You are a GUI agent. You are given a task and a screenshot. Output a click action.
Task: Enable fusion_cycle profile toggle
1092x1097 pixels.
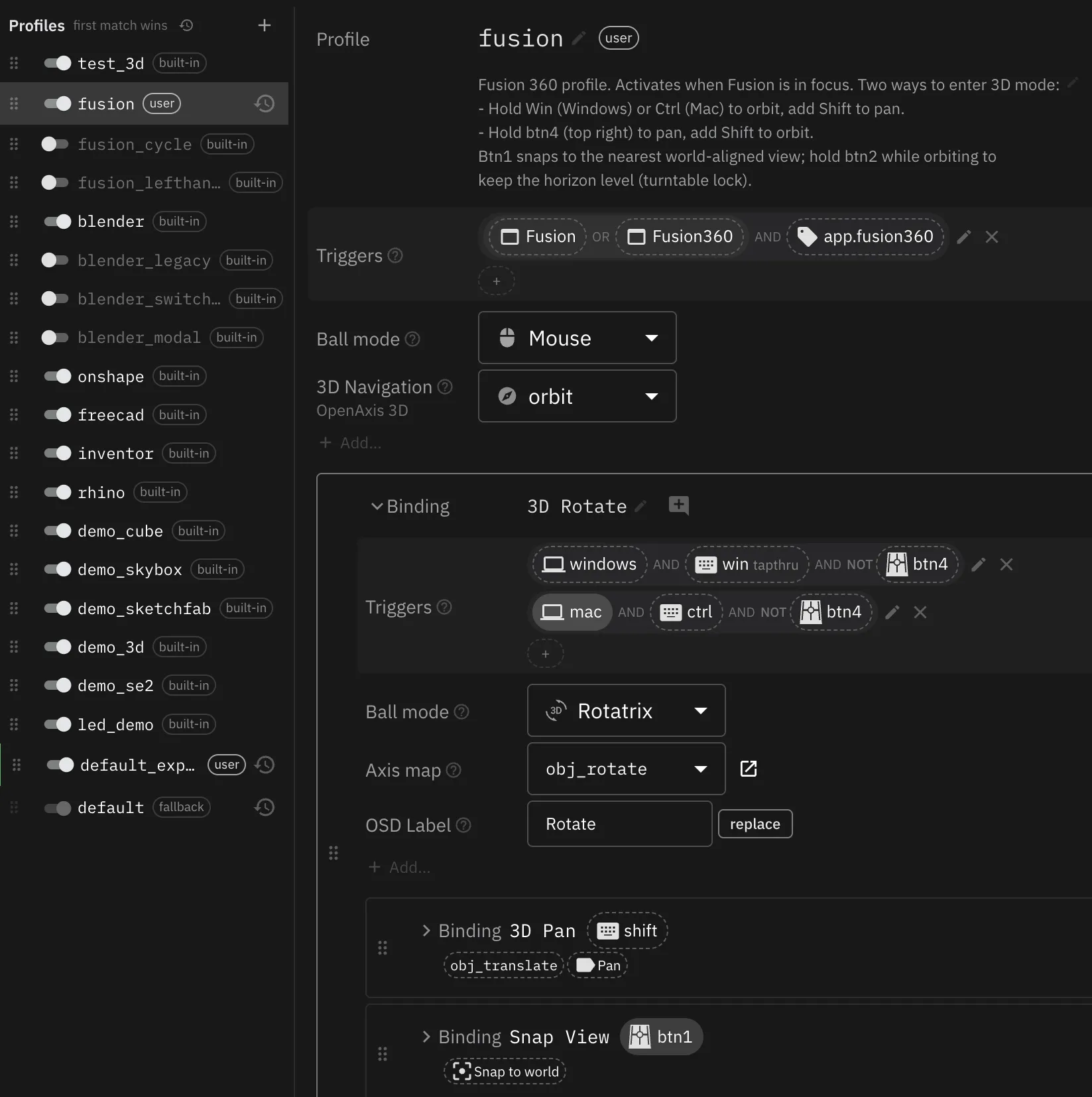(x=55, y=144)
